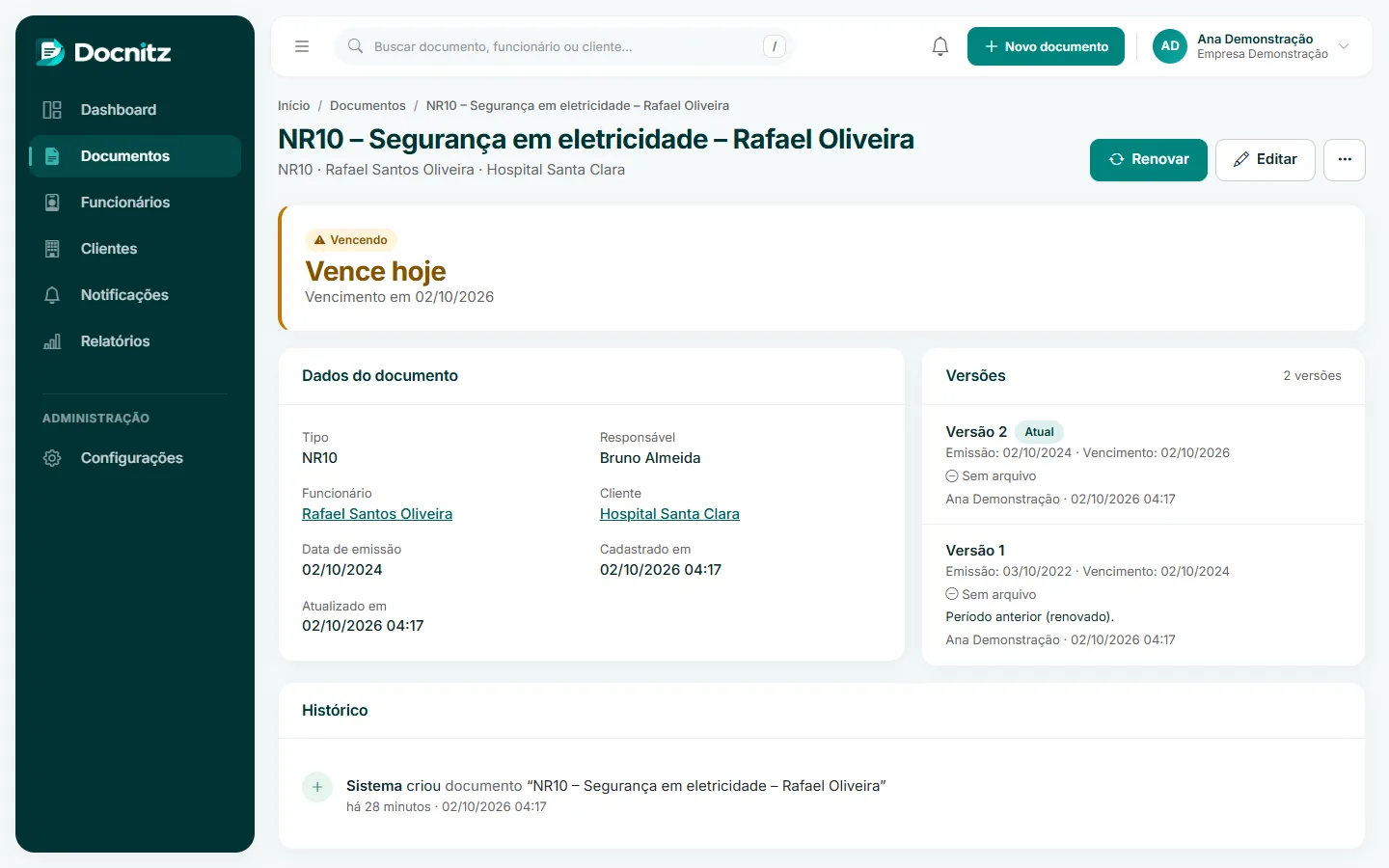Click the slash shortcut key badge
This screenshot has height=868, width=1389.
click(774, 46)
